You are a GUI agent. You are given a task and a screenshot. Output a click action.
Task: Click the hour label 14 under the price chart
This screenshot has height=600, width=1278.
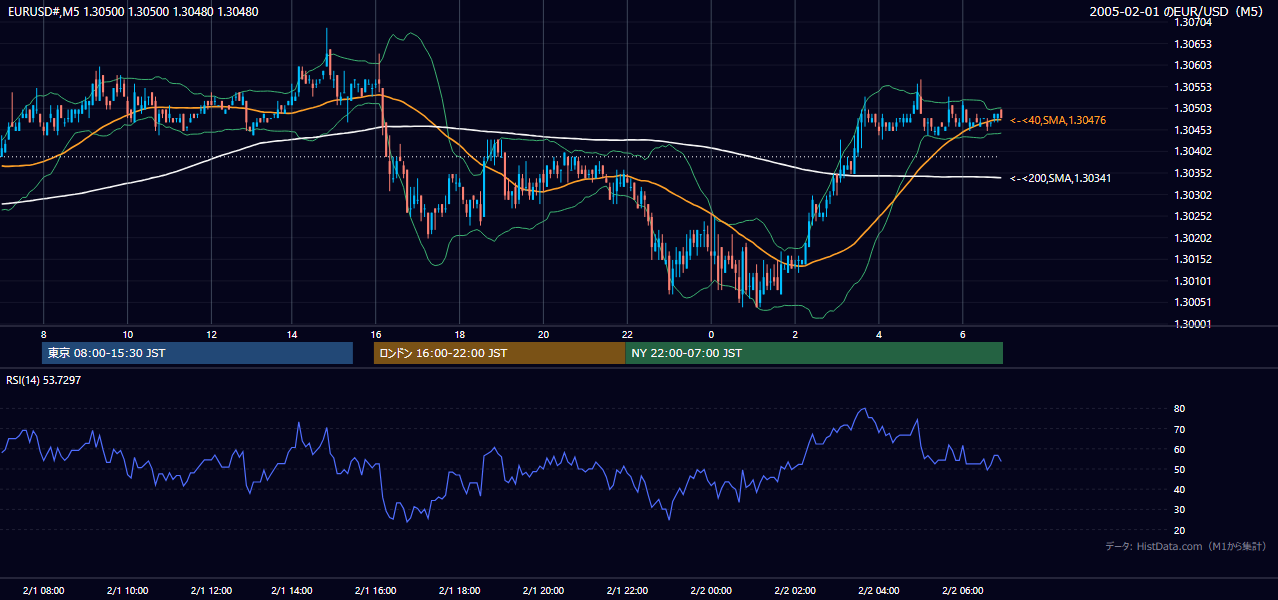(293, 334)
